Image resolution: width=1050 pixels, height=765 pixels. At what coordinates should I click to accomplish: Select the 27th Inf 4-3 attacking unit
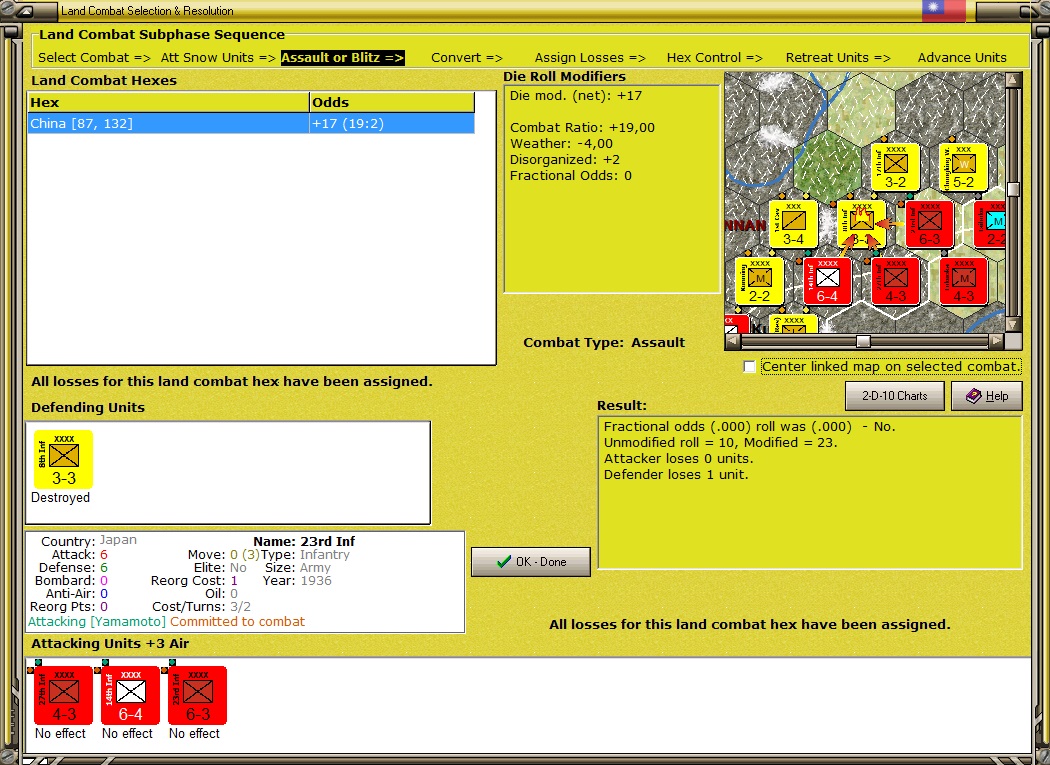coord(64,695)
